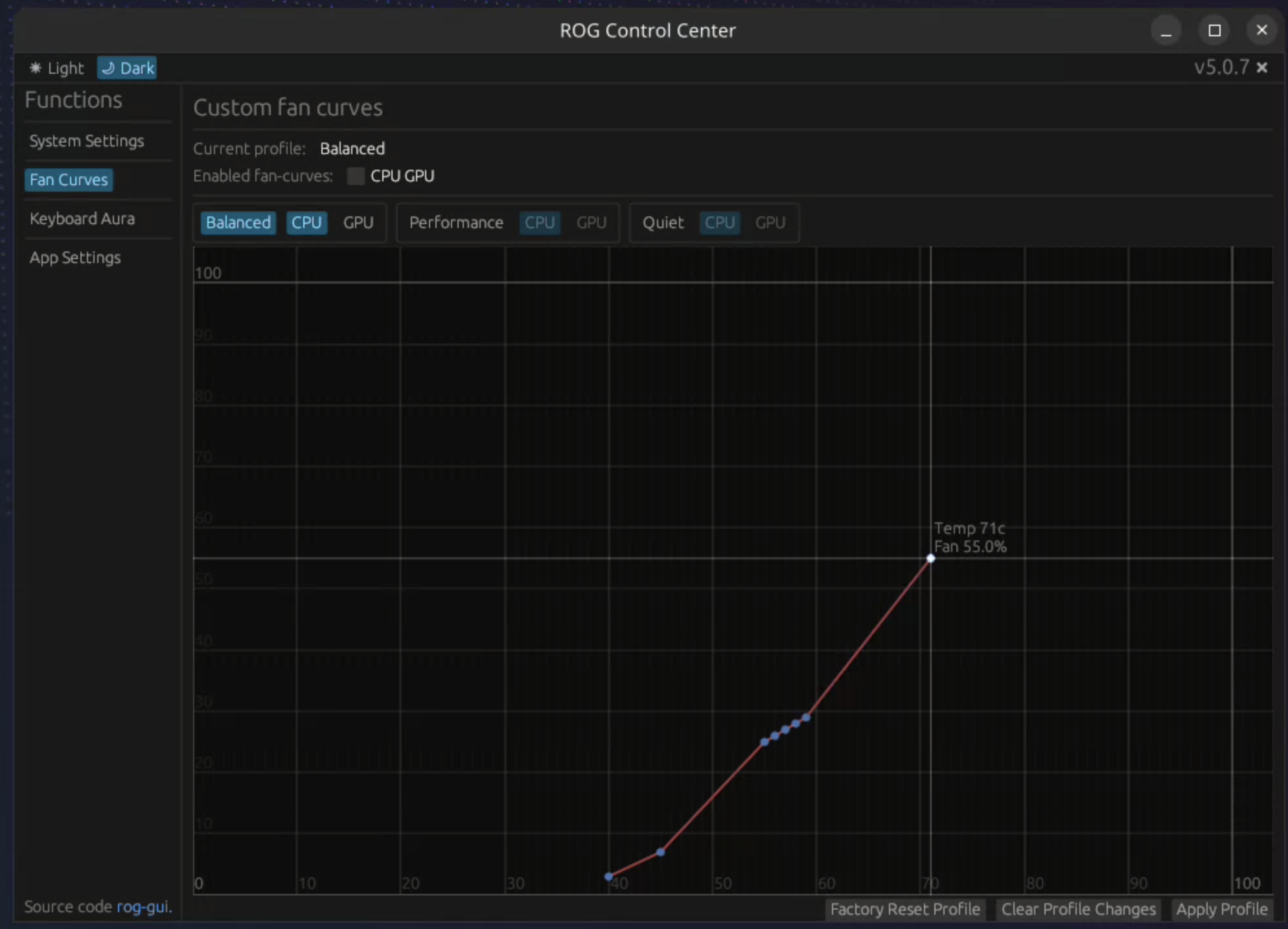Click the first fan curve point near 40

[x=608, y=877]
